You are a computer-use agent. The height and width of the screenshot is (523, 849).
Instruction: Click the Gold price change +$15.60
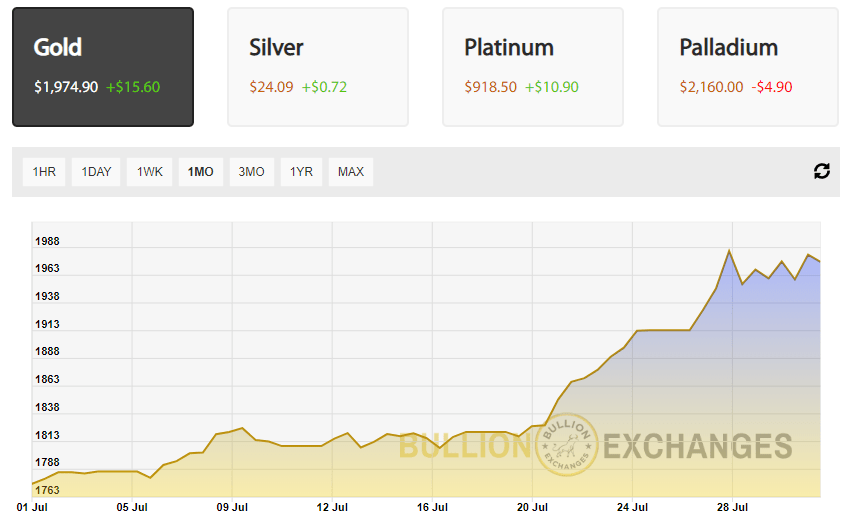tap(133, 87)
